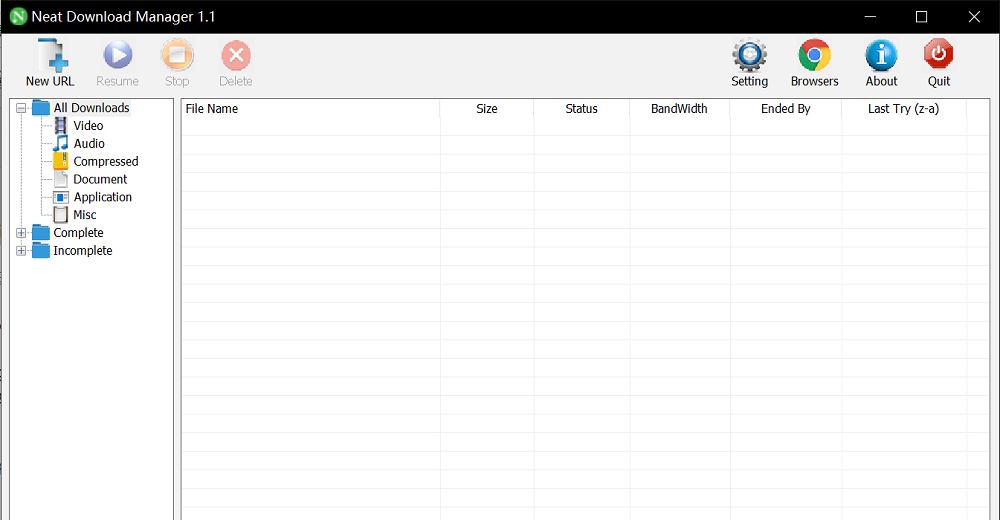This screenshot has width=1000, height=520.
Task: Open the About info icon
Action: (881, 56)
